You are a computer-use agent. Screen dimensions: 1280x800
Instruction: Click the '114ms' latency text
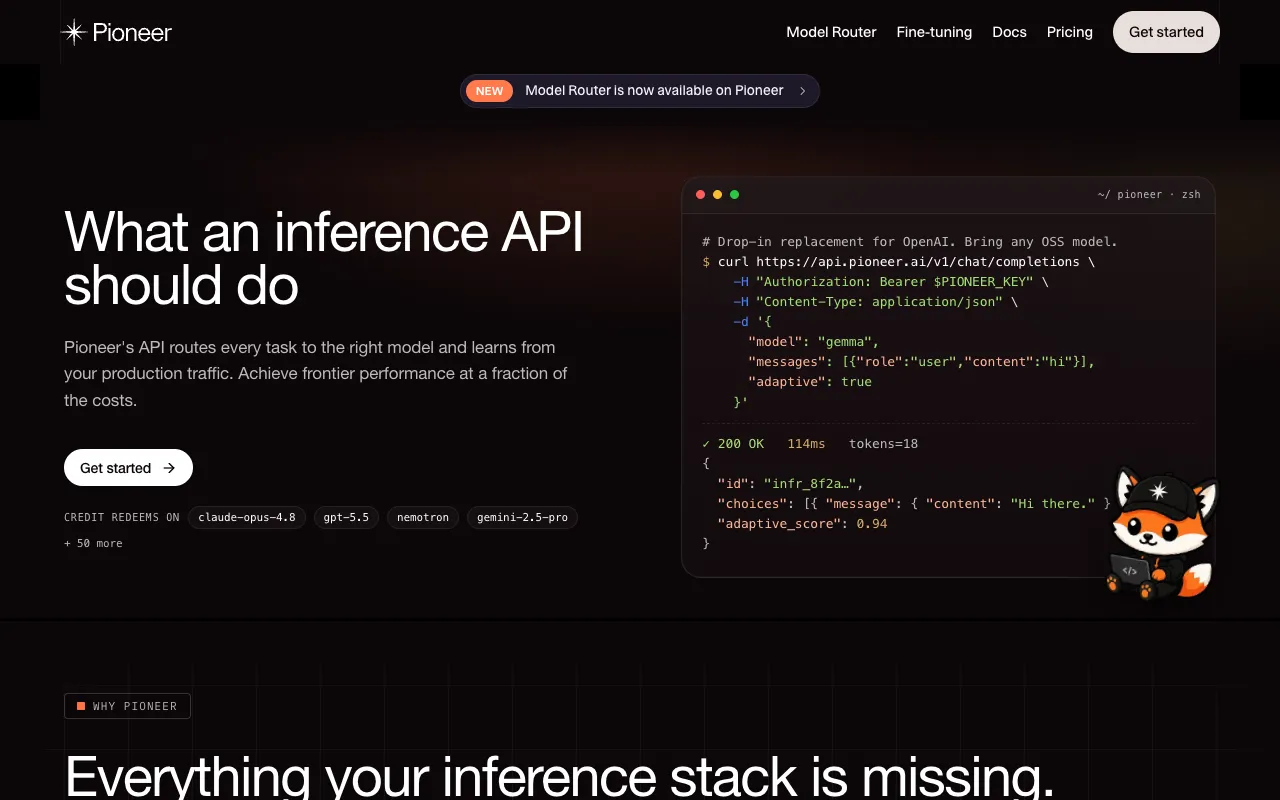(x=806, y=443)
